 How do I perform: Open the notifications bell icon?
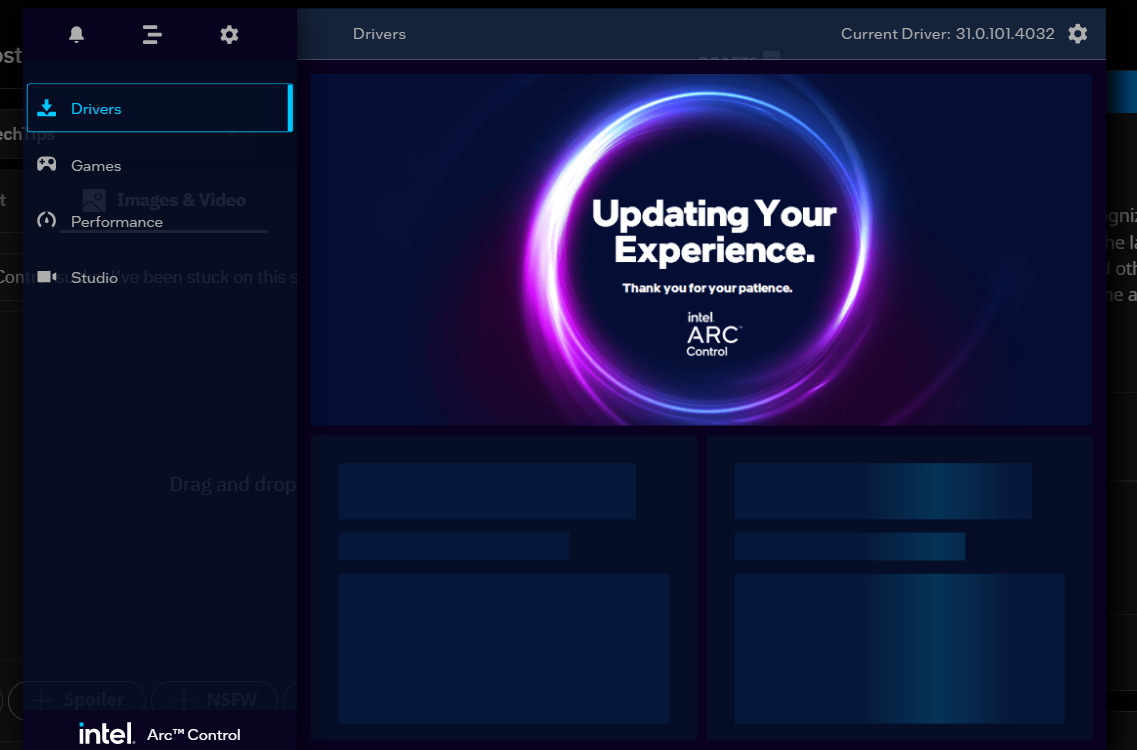[x=76, y=34]
